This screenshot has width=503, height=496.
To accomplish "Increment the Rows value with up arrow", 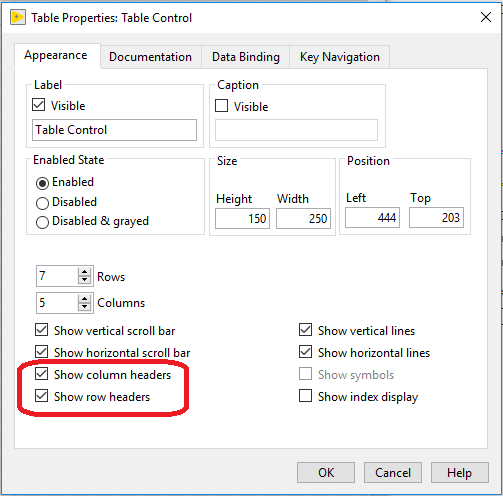I will pos(85,272).
